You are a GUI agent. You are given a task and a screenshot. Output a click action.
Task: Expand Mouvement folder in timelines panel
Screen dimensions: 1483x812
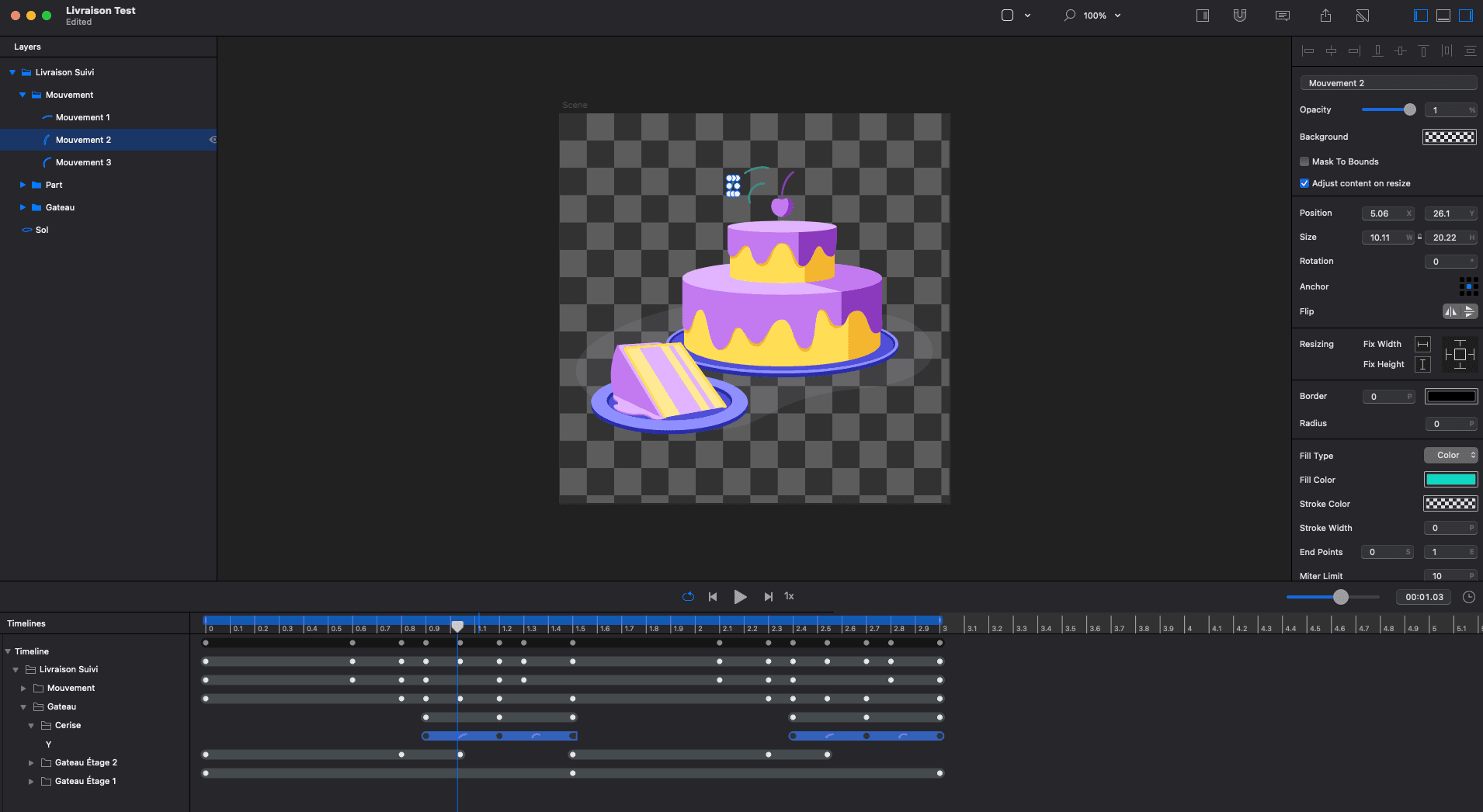[x=23, y=689]
